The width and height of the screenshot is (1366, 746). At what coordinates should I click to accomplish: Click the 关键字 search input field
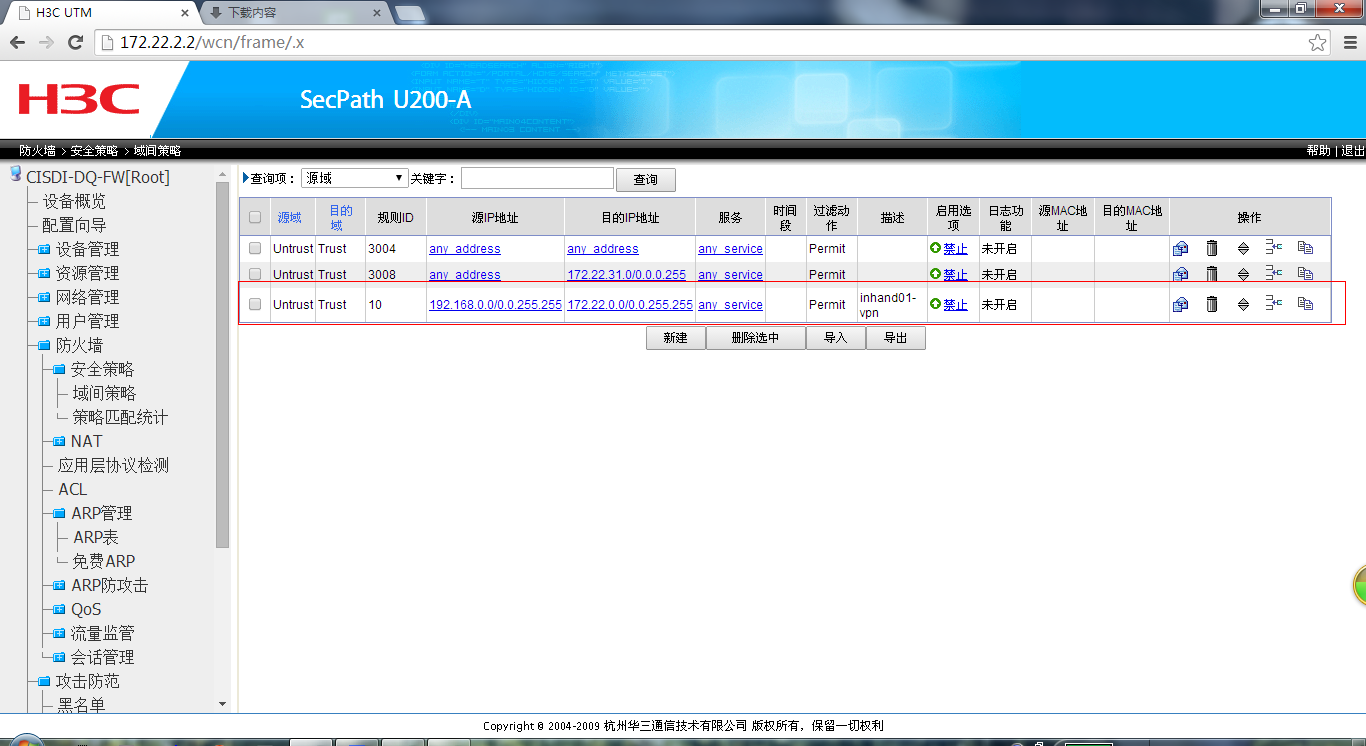[537, 178]
